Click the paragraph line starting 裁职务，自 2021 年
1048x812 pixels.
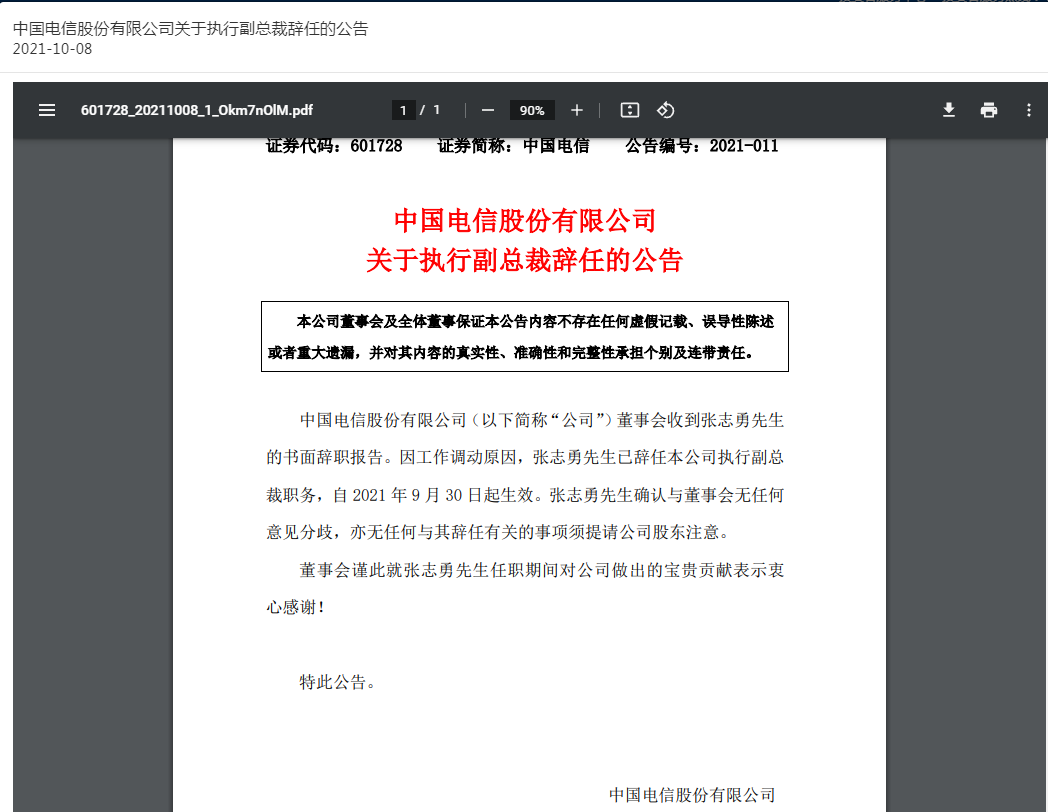[x=525, y=495]
